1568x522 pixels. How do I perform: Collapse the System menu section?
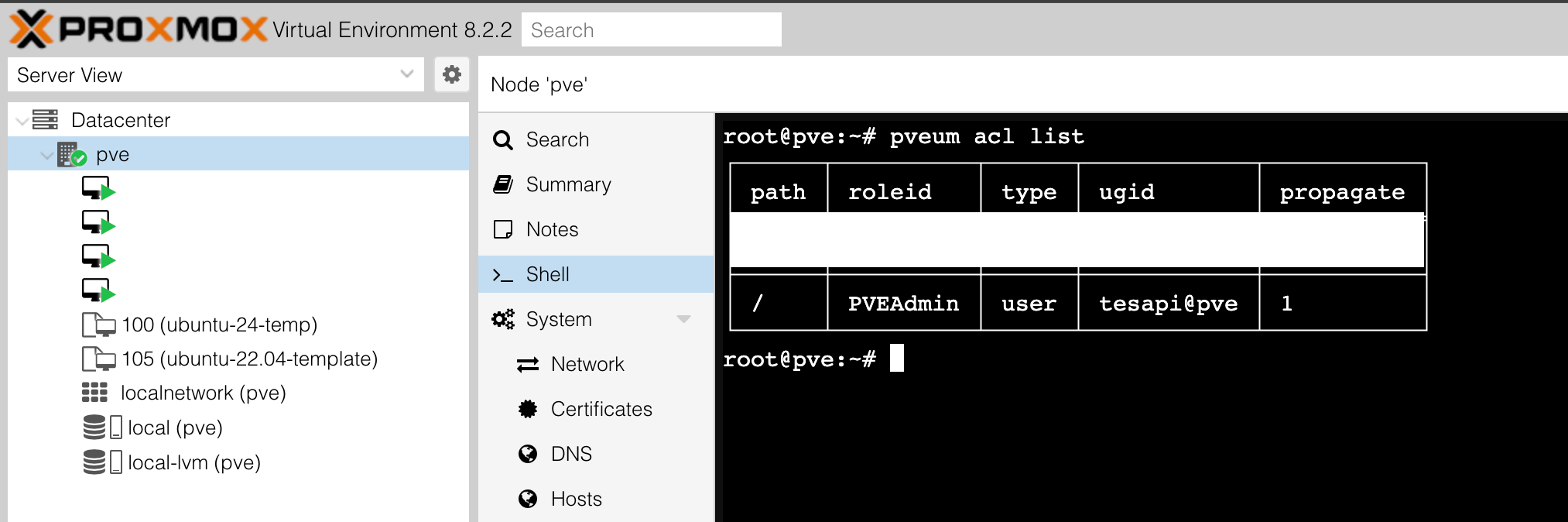pyautogui.click(x=683, y=319)
